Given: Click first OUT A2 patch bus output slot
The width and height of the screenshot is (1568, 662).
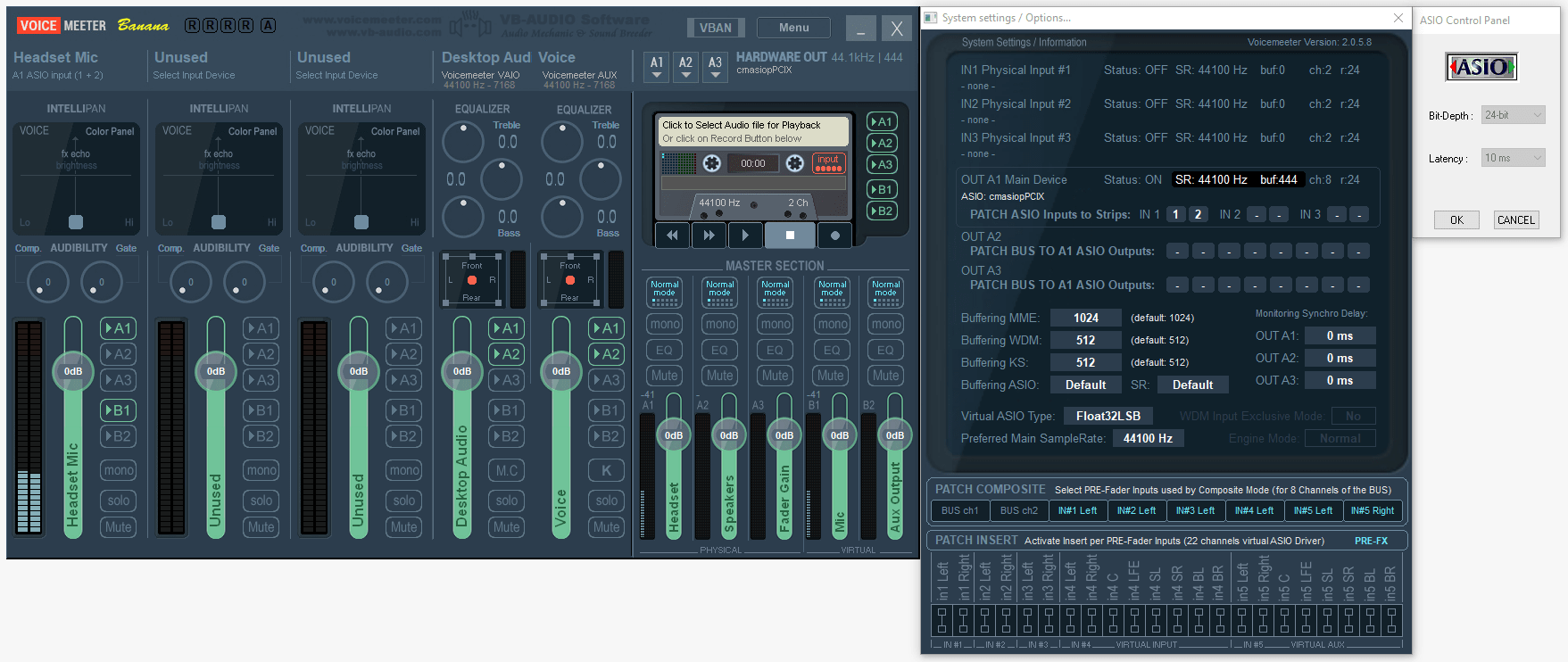Looking at the screenshot, I should pyautogui.click(x=1177, y=252).
